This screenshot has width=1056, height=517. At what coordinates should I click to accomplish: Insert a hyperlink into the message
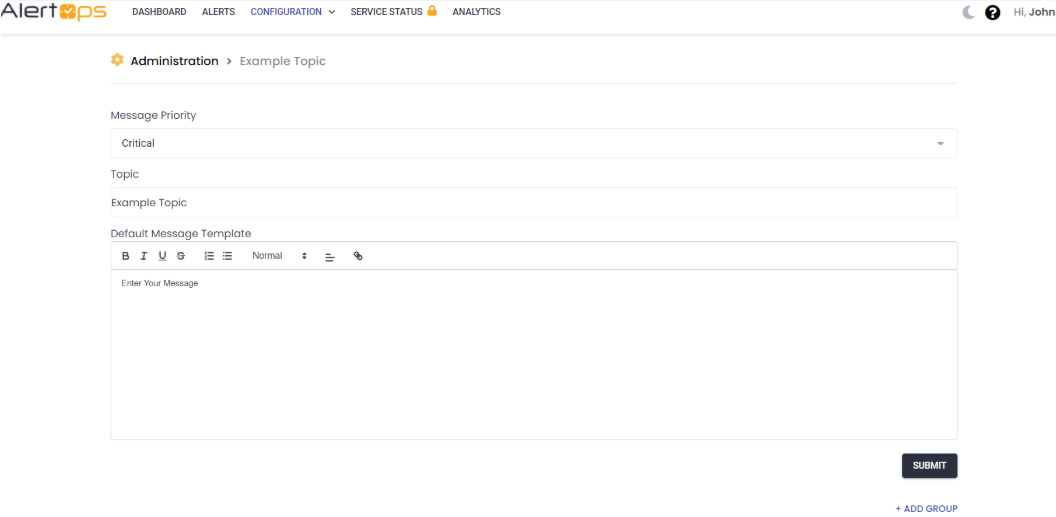pyautogui.click(x=358, y=256)
